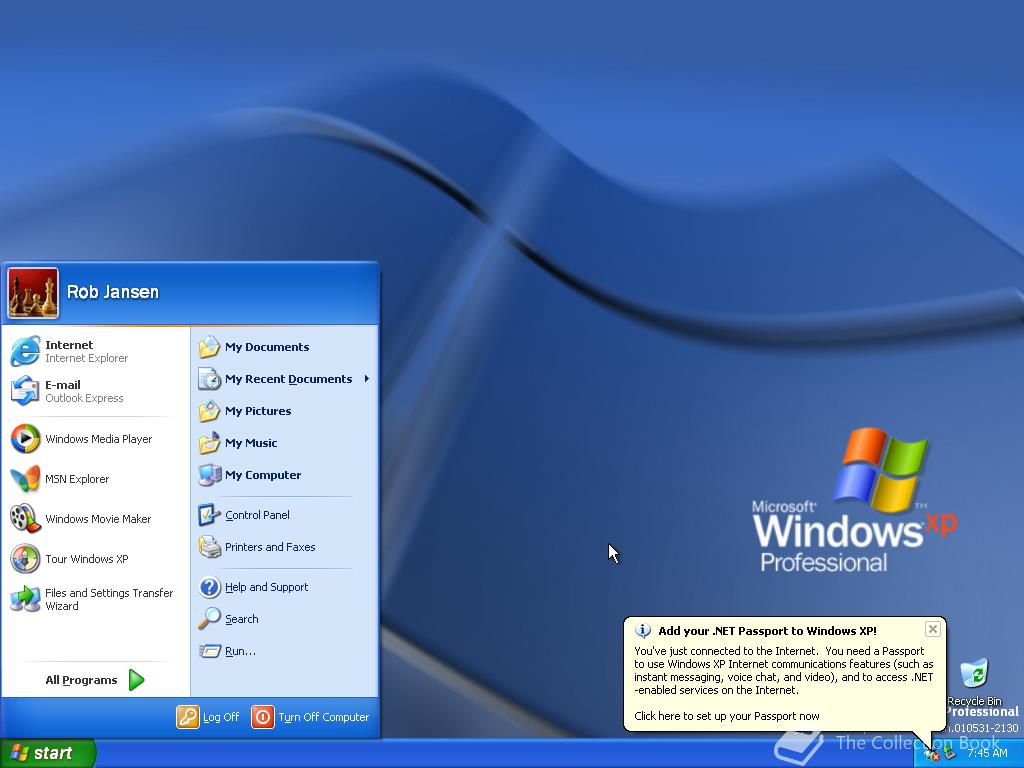Open My Pictures folder icon
The image size is (1024, 768).
point(209,411)
